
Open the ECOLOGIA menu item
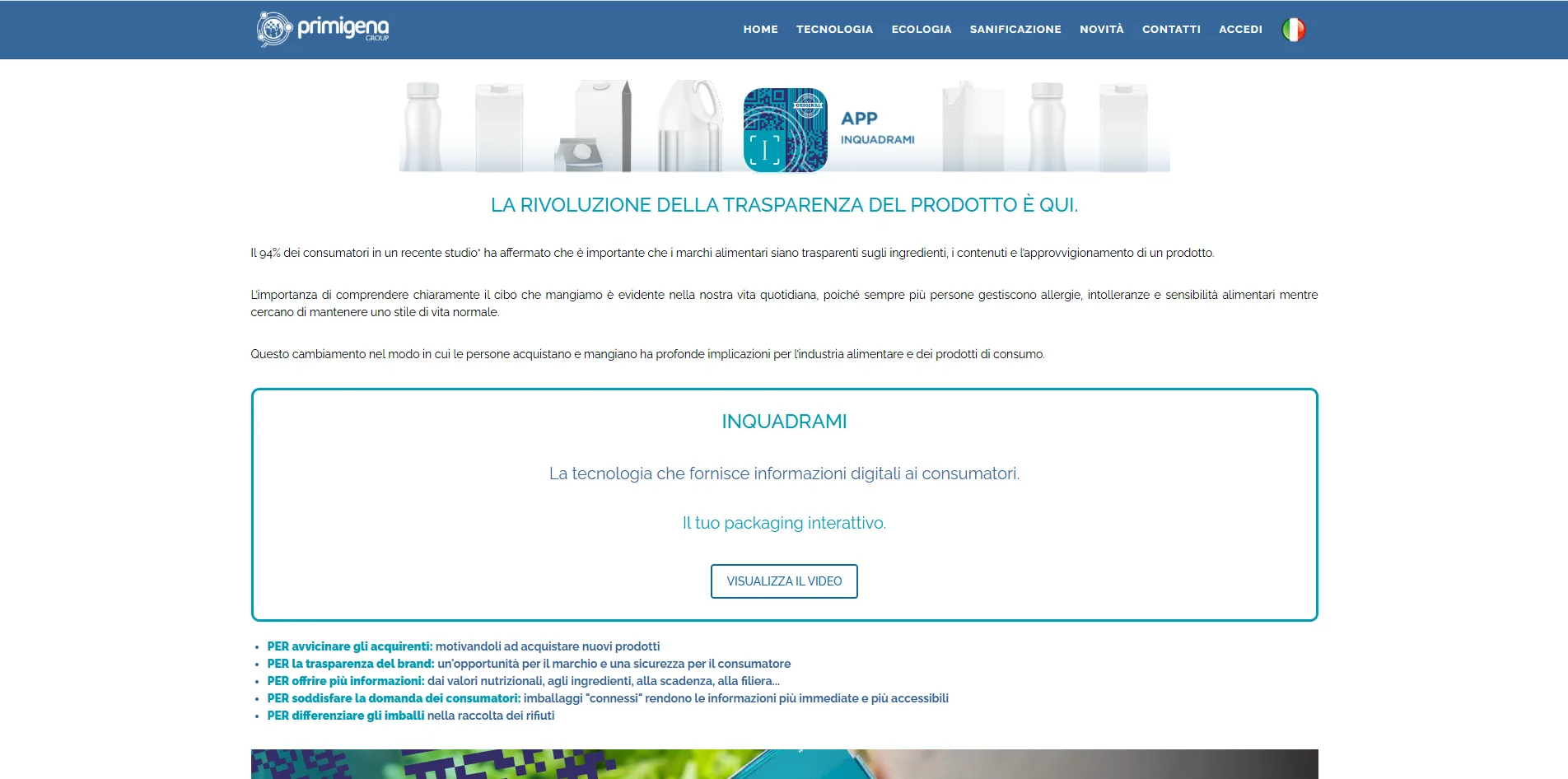[921, 29]
